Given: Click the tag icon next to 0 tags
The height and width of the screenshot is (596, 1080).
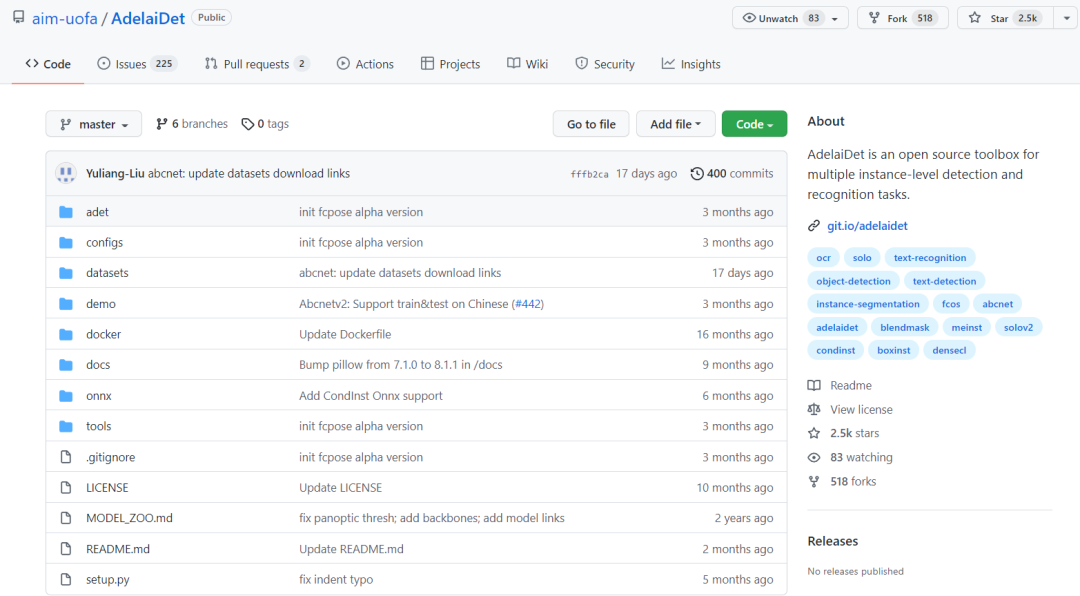Looking at the screenshot, I should [247, 124].
